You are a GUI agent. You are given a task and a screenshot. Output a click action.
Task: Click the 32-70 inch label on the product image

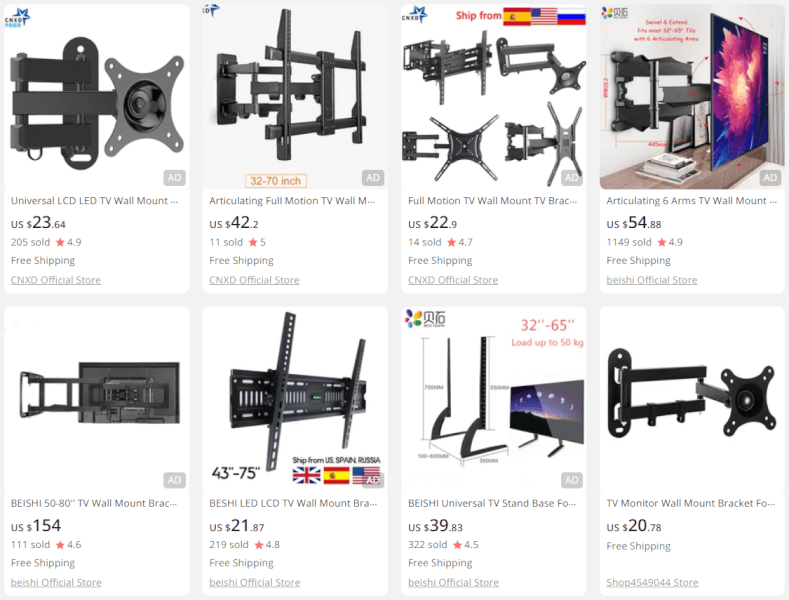point(276,181)
